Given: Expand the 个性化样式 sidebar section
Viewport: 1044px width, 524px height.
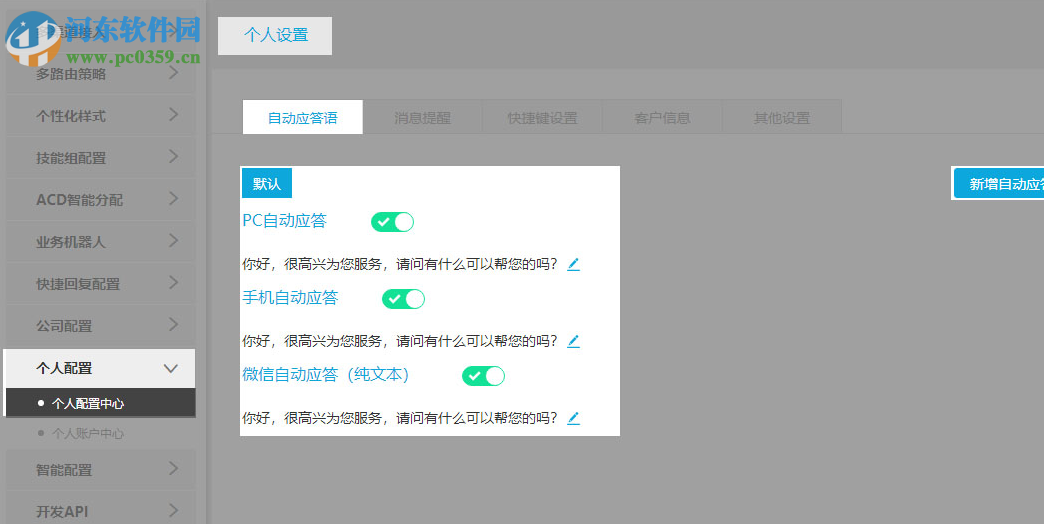Looking at the screenshot, I should (x=101, y=116).
